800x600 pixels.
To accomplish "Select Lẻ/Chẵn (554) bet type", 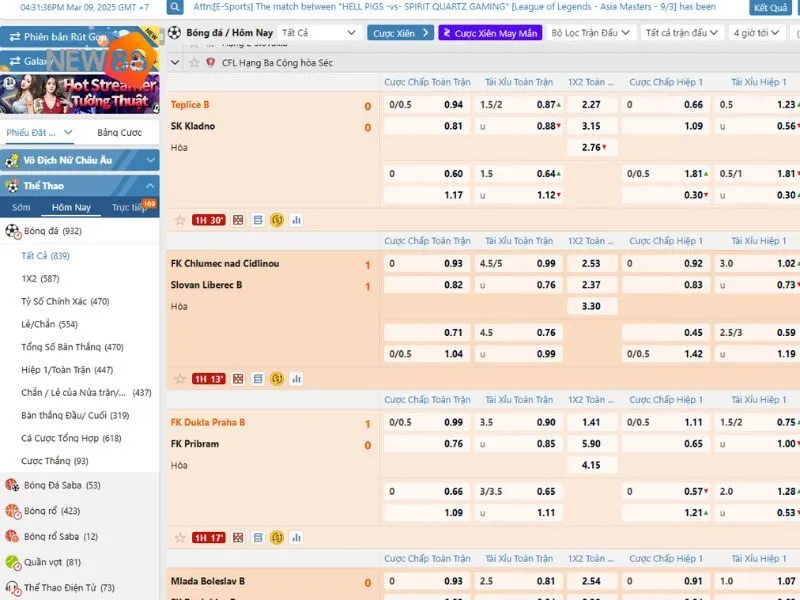I will 49,324.
